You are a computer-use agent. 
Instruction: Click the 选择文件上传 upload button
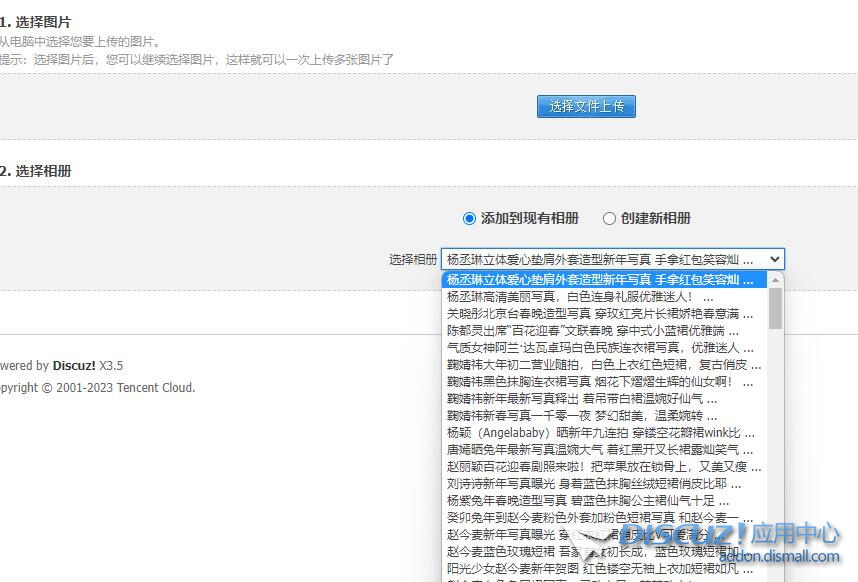coord(586,106)
